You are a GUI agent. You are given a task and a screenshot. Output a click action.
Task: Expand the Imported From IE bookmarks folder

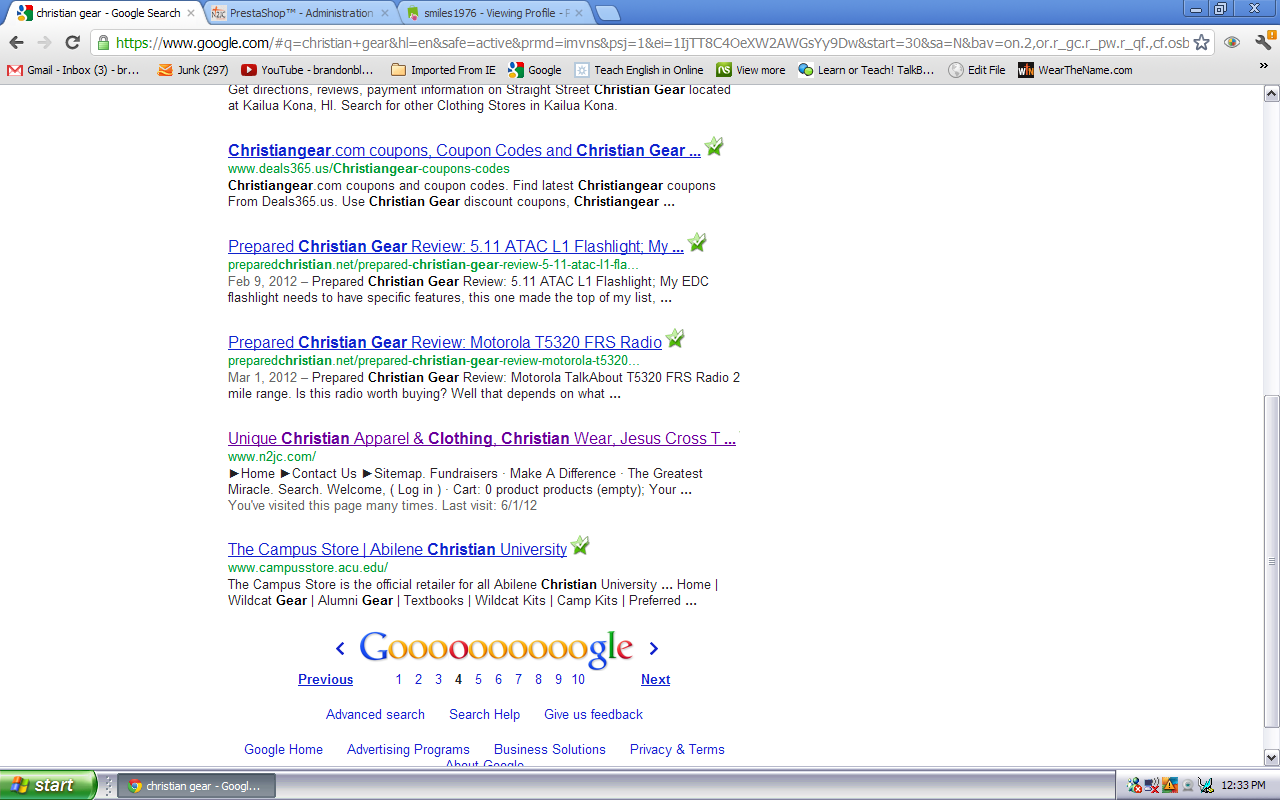click(x=443, y=70)
